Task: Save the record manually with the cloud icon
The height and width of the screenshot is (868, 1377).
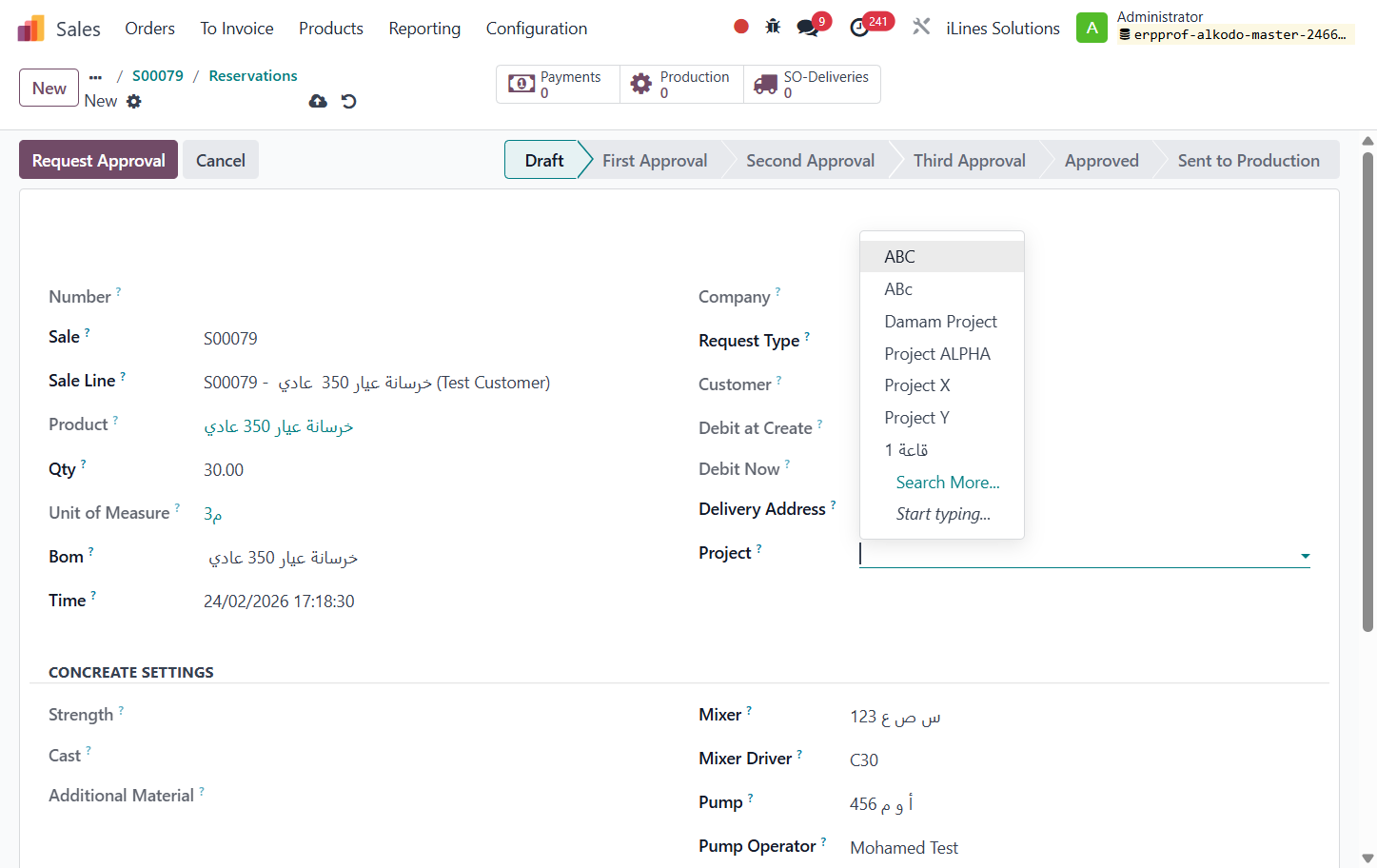Action: 318,101
